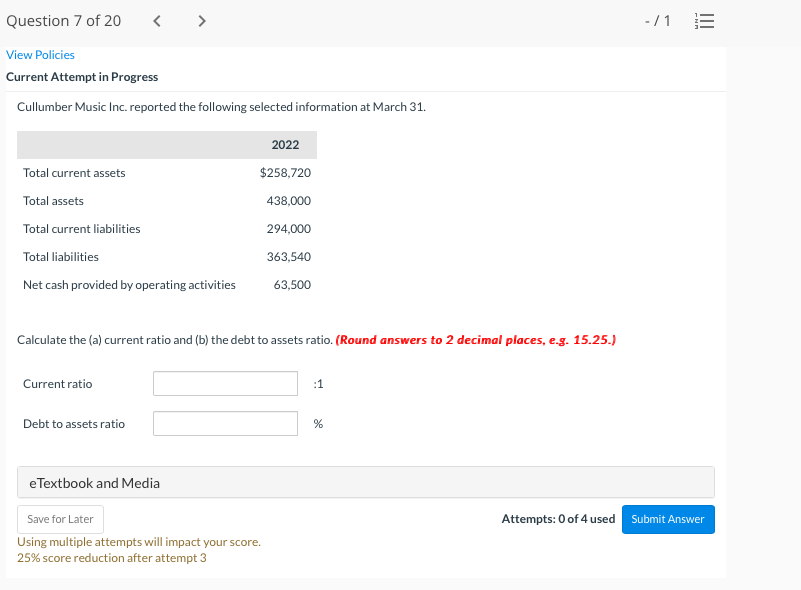Screen dimensions: 801x590
Task: Select the Question 7 of 20 label
Action: click(x=64, y=20)
